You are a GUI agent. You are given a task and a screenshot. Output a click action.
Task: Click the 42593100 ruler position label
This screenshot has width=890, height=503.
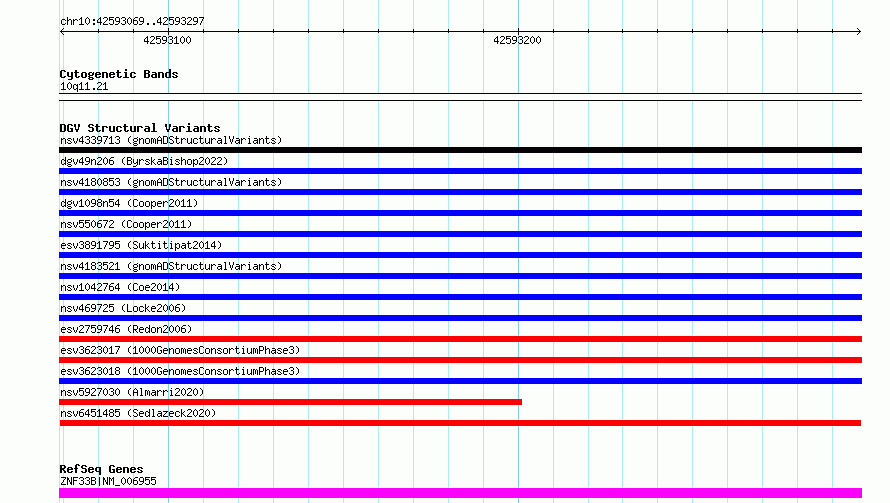[167, 40]
